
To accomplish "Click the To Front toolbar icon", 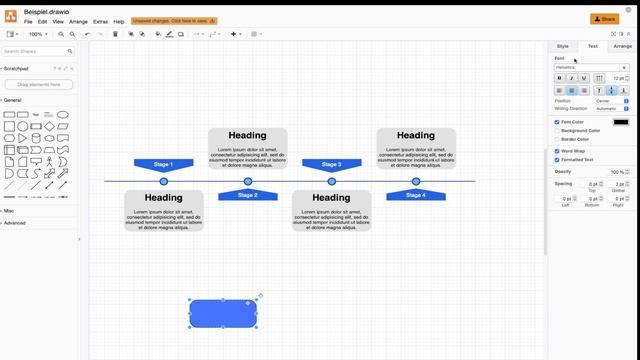I will click(x=131, y=34).
